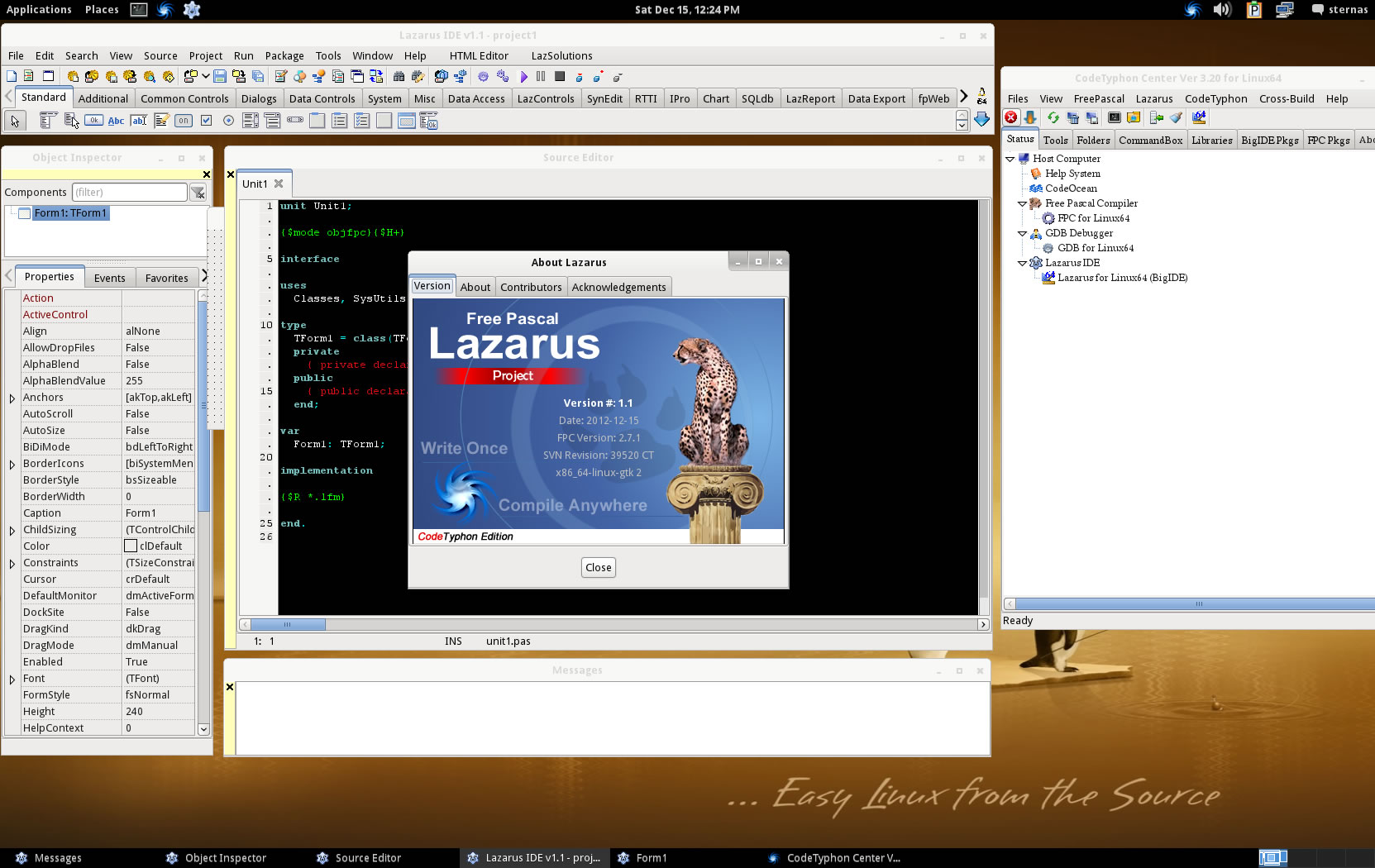Switch to the Contributors tab in About Lazarus

pyautogui.click(x=531, y=287)
